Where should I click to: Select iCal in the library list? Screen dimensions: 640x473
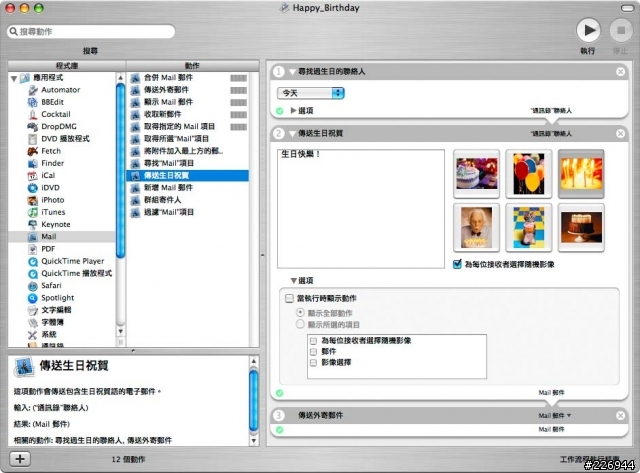(48, 175)
